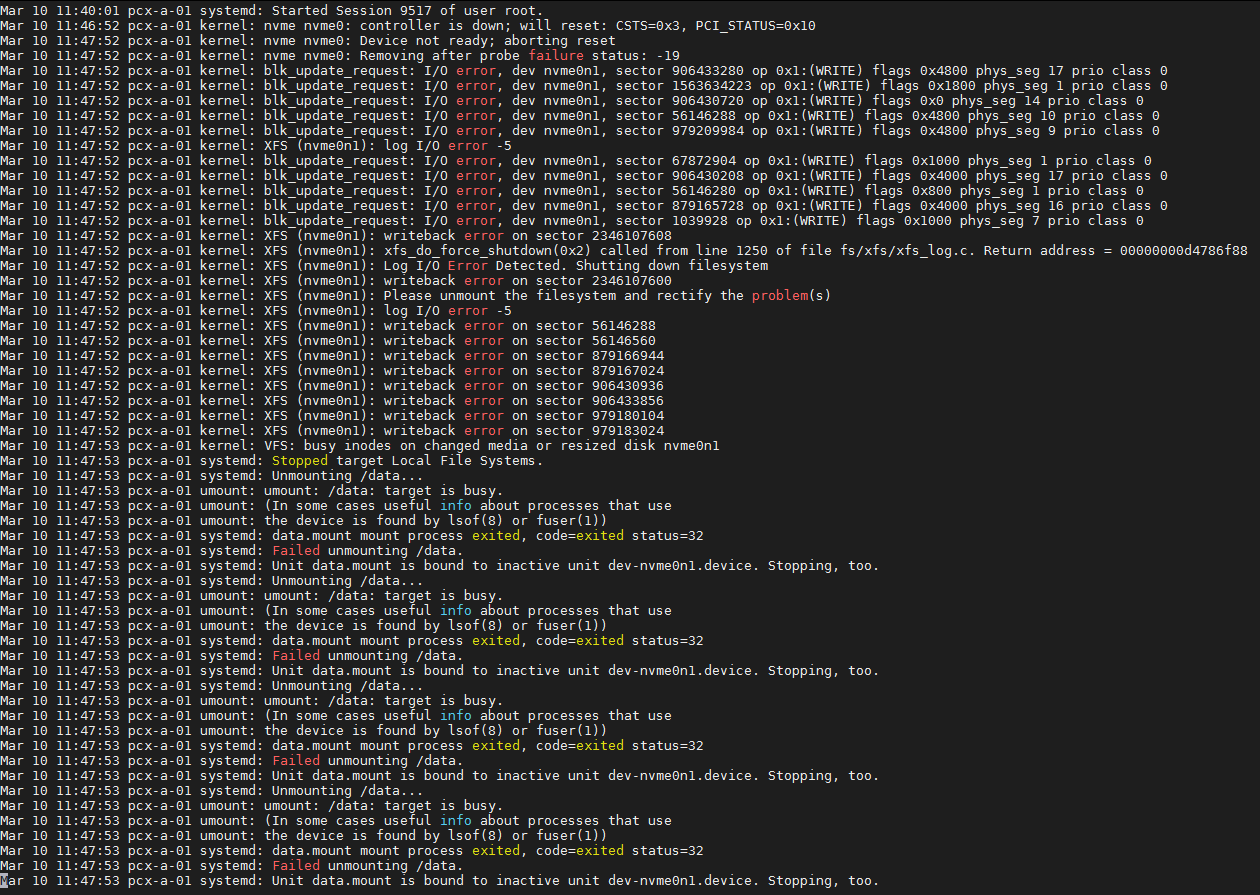
Task: Click the 'flags 0x0' value
Action: click(909, 100)
